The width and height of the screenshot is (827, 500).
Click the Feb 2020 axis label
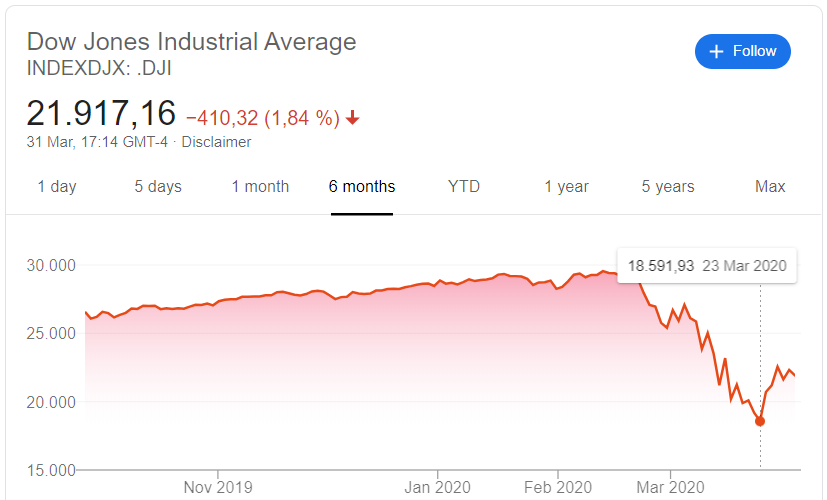pyautogui.click(x=557, y=488)
